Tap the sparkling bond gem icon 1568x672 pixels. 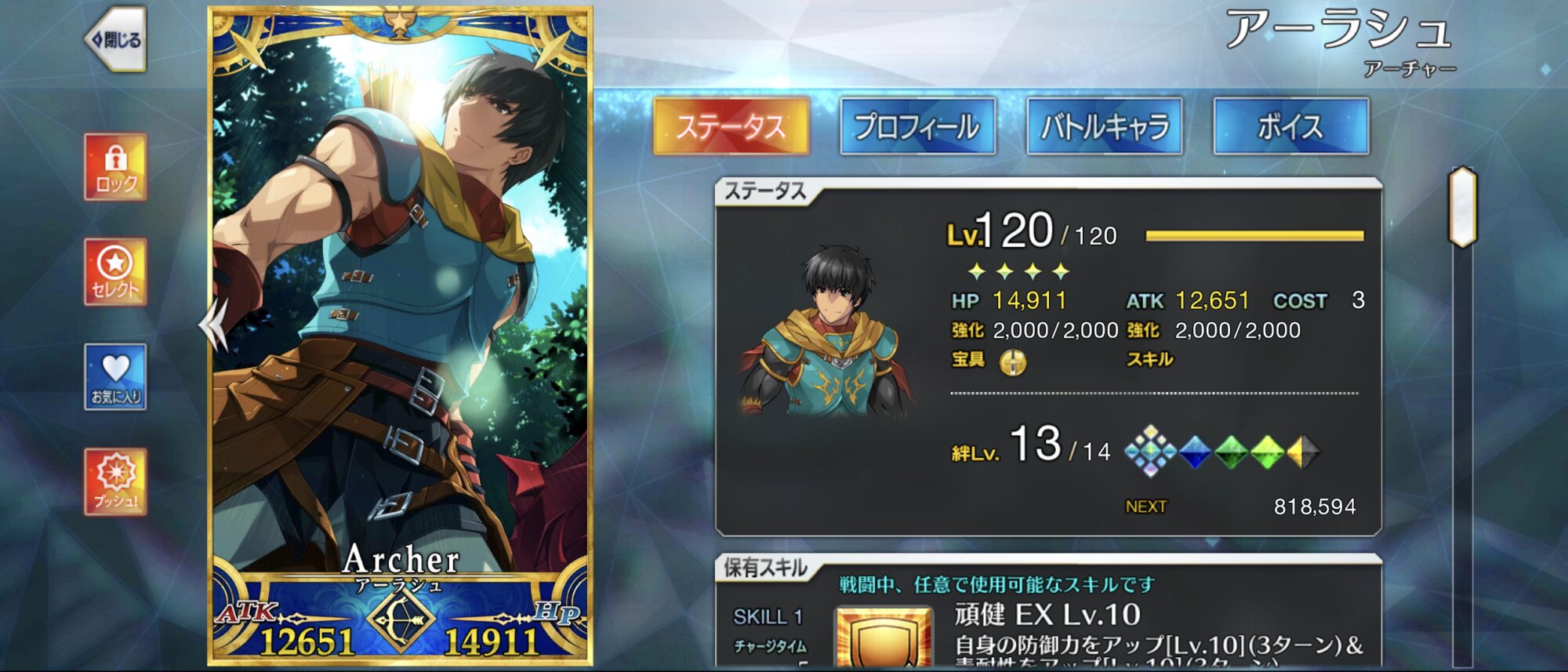[1150, 452]
